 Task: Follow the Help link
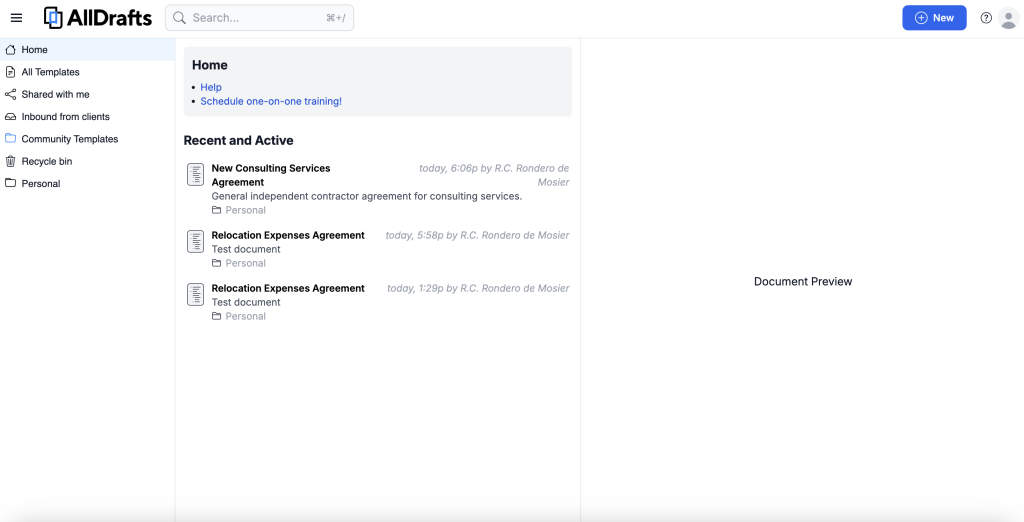[211, 87]
